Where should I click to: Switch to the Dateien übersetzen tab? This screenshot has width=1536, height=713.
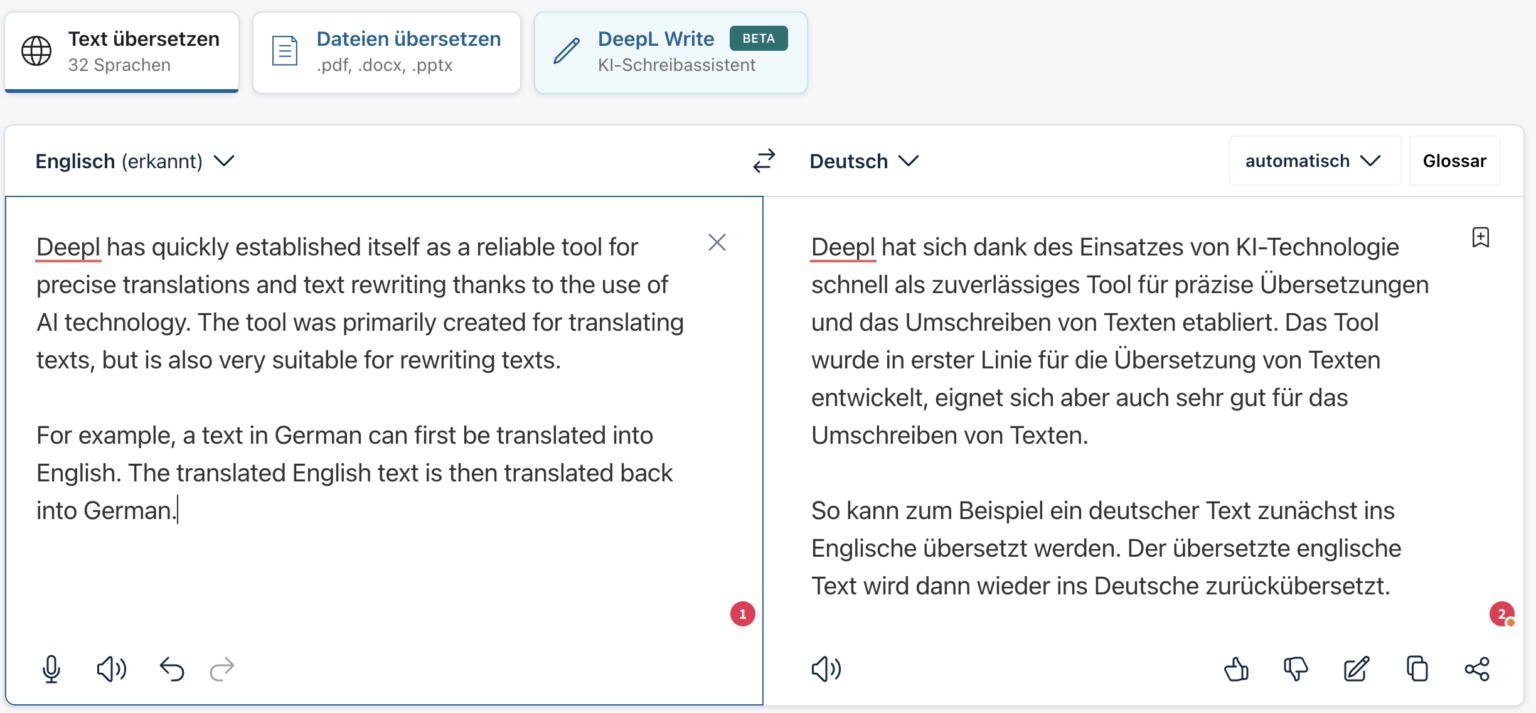click(x=387, y=52)
